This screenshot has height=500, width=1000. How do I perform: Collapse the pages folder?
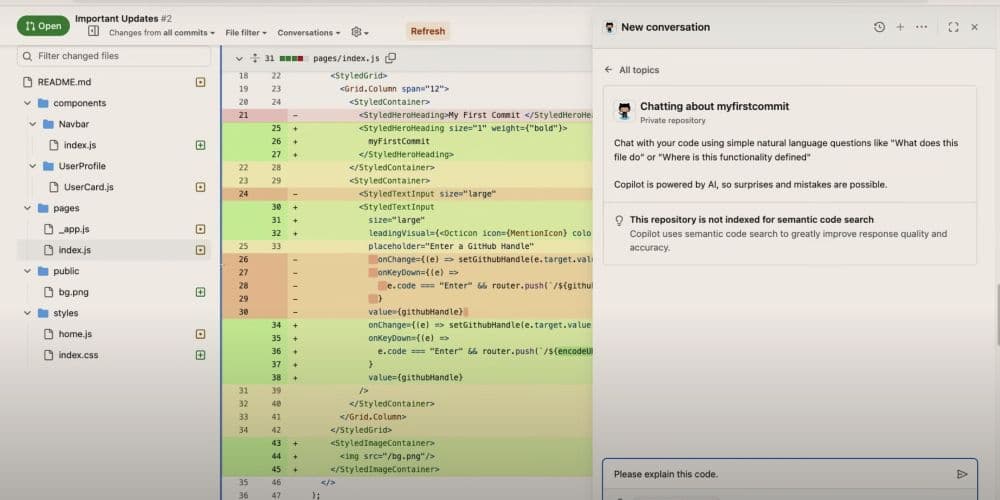27,209
